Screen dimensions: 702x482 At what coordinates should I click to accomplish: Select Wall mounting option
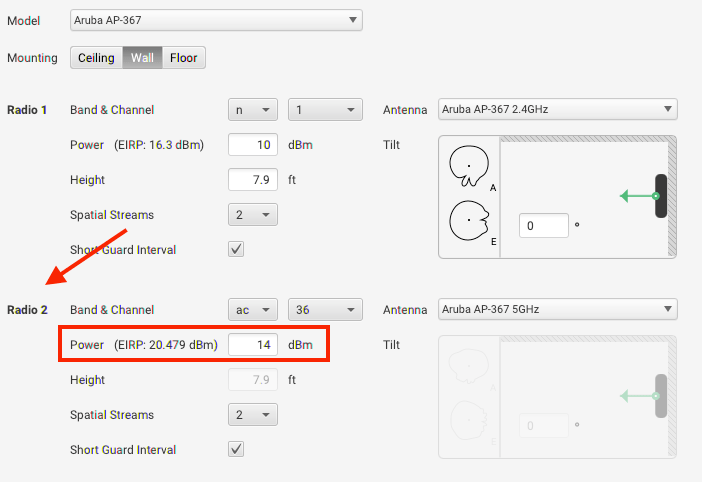point(142,58)
